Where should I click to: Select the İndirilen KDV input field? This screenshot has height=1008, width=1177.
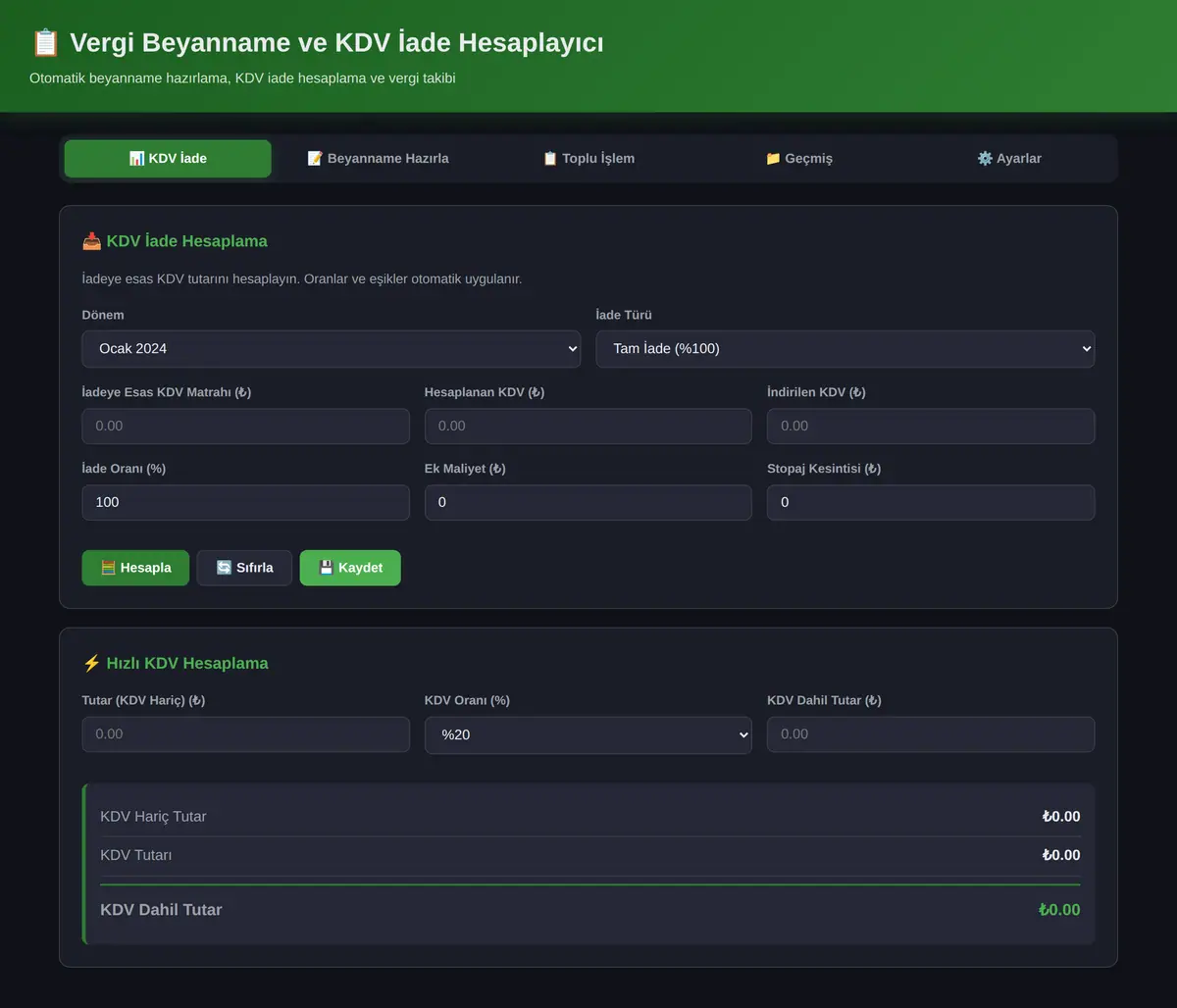(931, 427)
